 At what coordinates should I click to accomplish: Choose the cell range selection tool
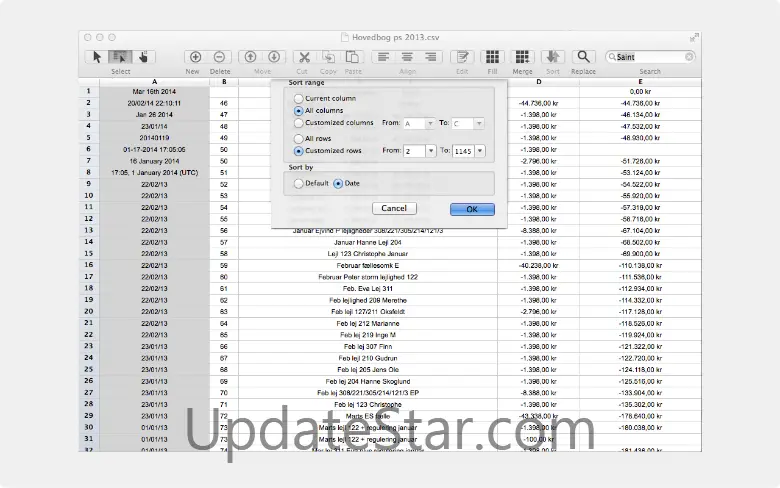(x=120, y=57)
